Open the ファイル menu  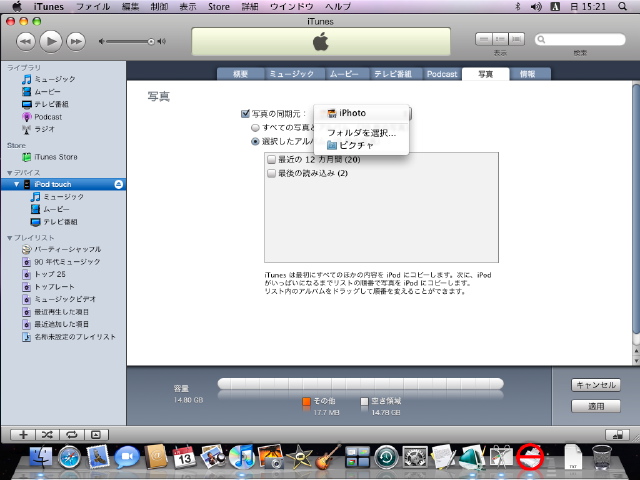click(x=93, y=7)
